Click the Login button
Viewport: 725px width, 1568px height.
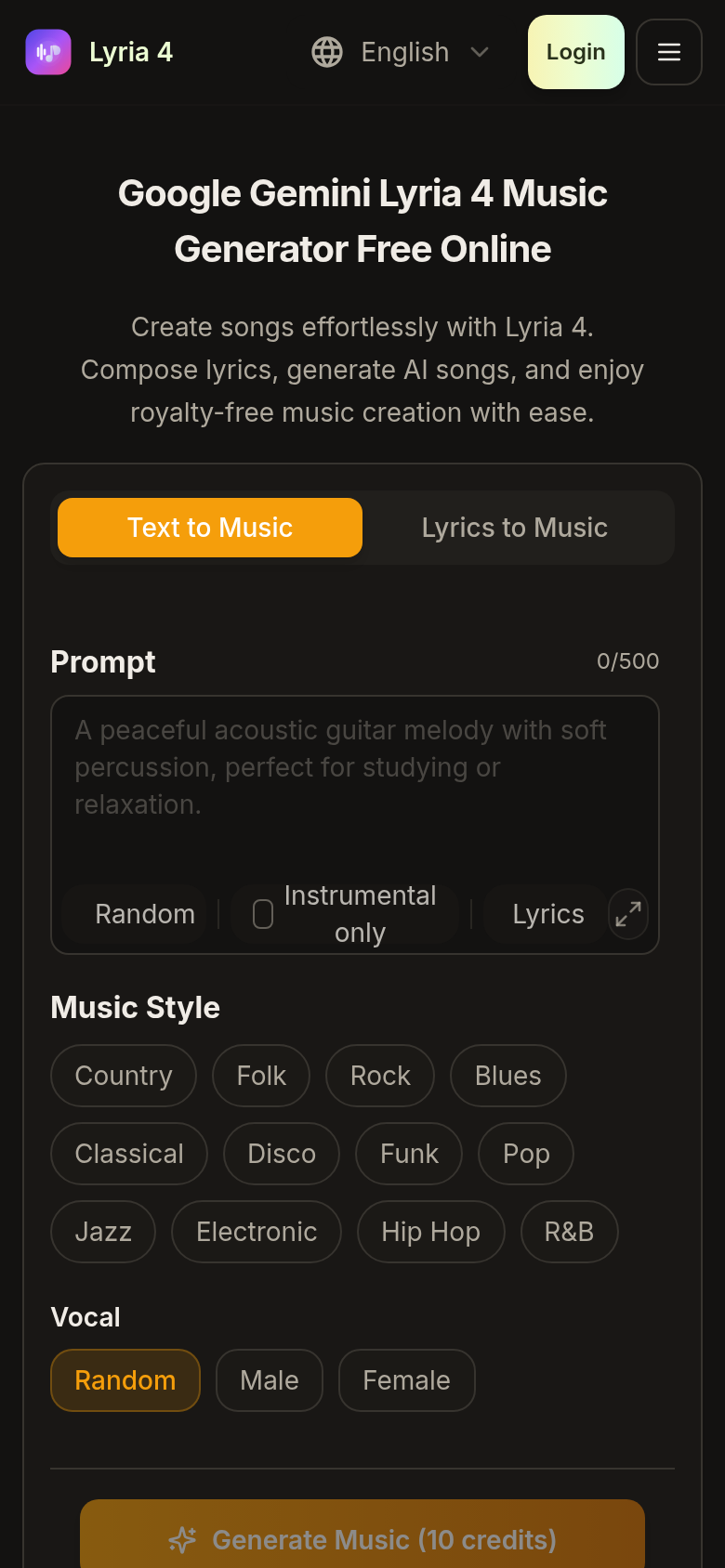[576, 52]
